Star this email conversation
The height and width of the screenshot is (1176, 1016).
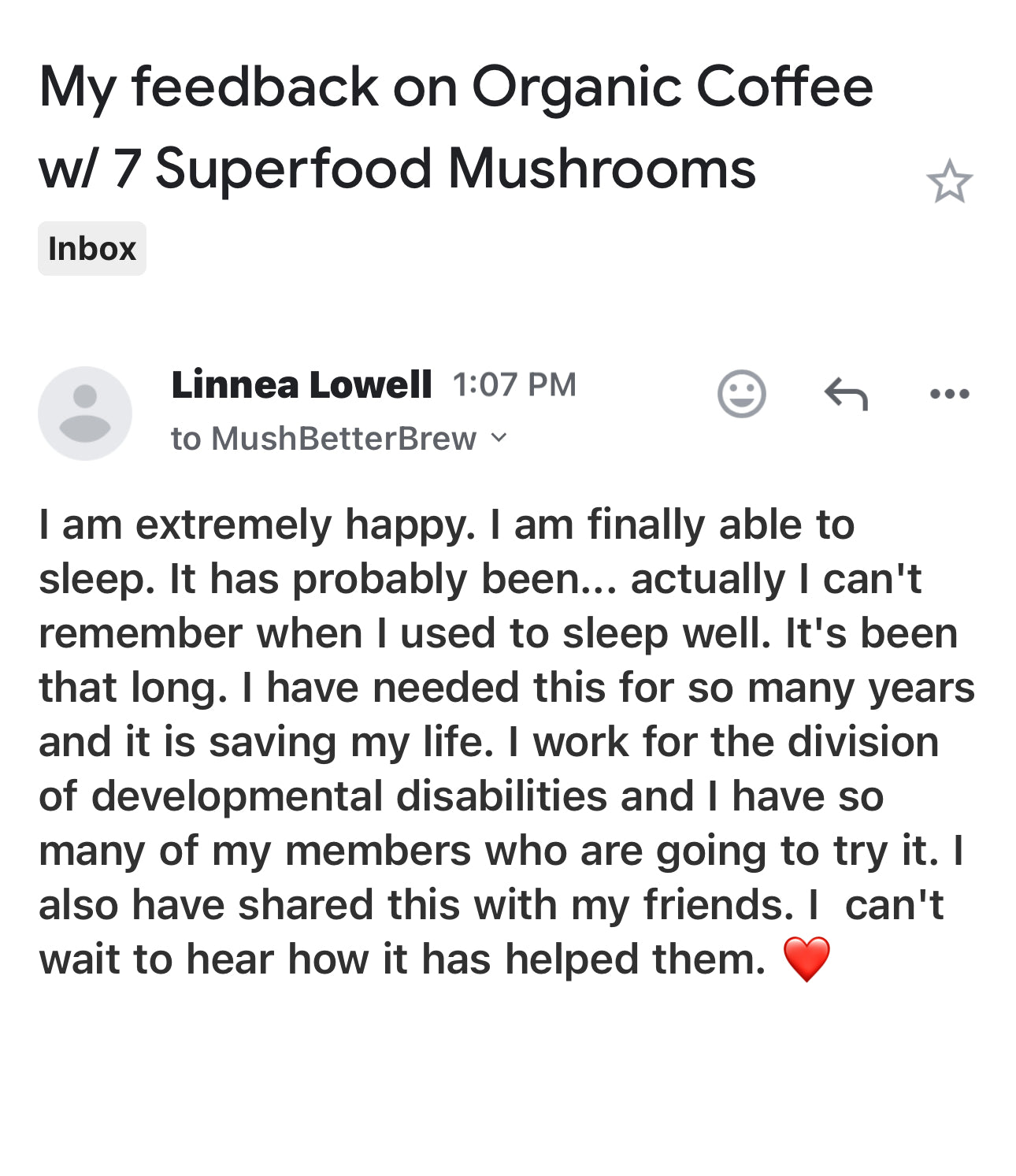949,181
